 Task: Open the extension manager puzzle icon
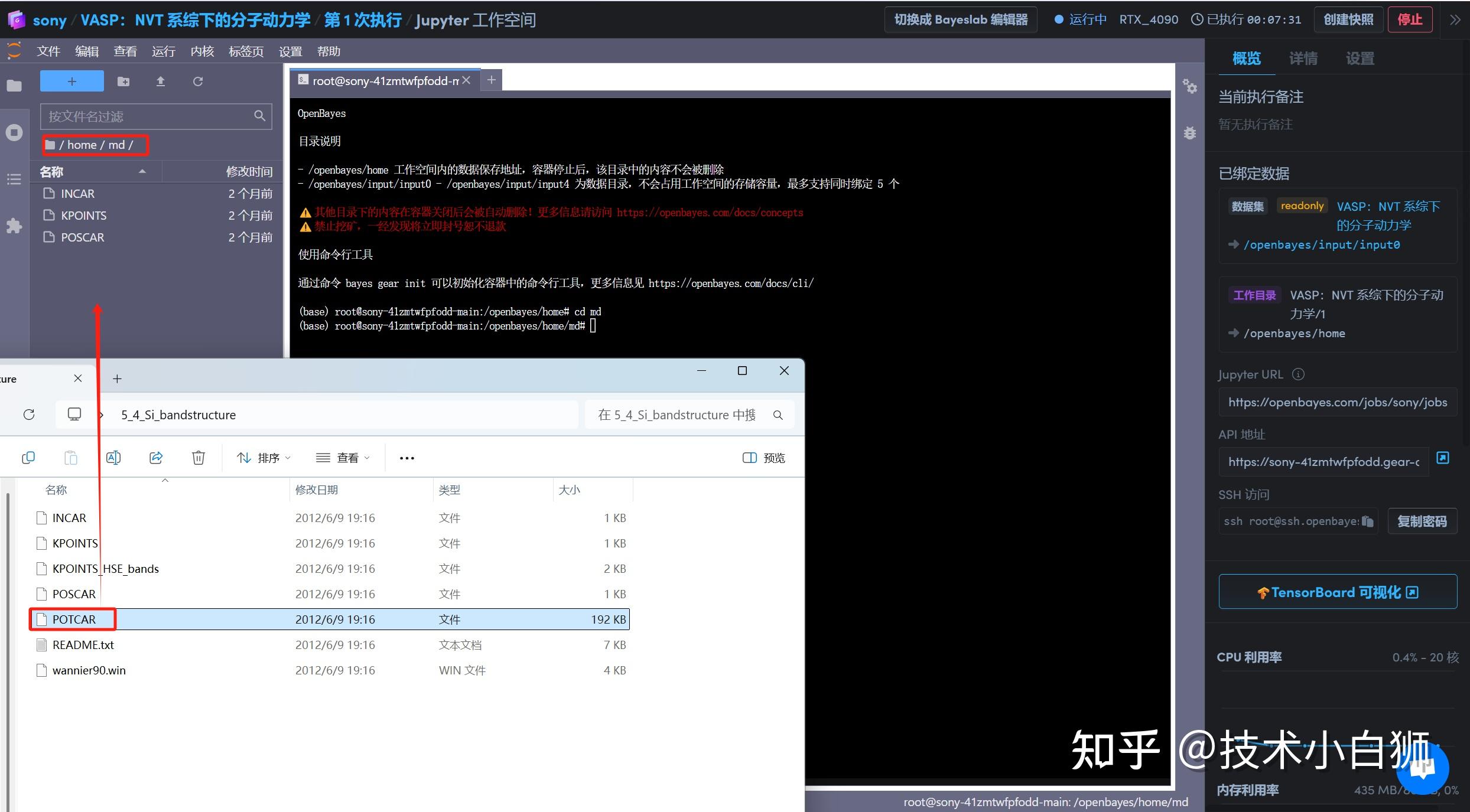[x=14, y=226]
